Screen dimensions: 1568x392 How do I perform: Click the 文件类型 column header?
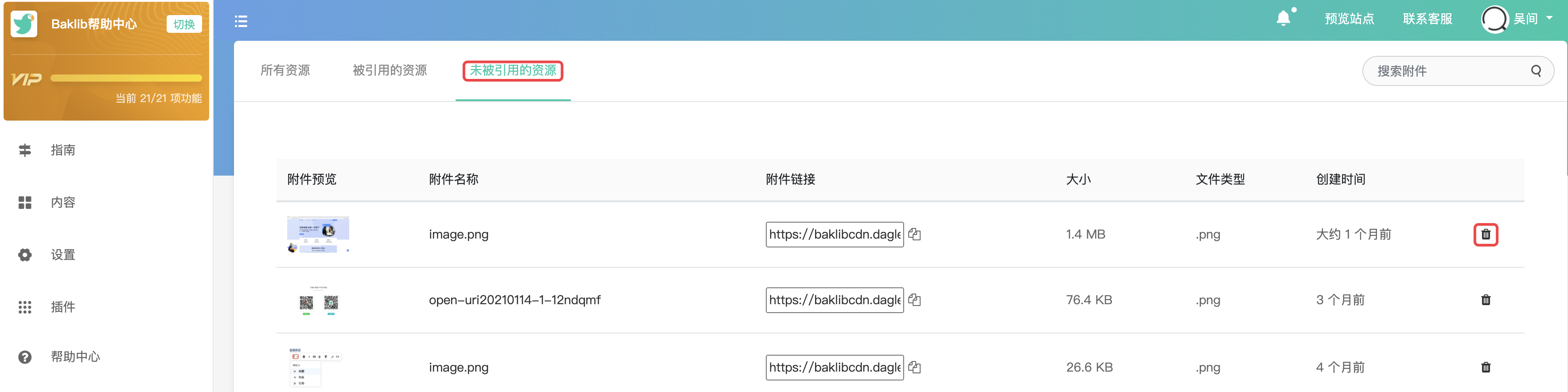[x=1220, y=179]
